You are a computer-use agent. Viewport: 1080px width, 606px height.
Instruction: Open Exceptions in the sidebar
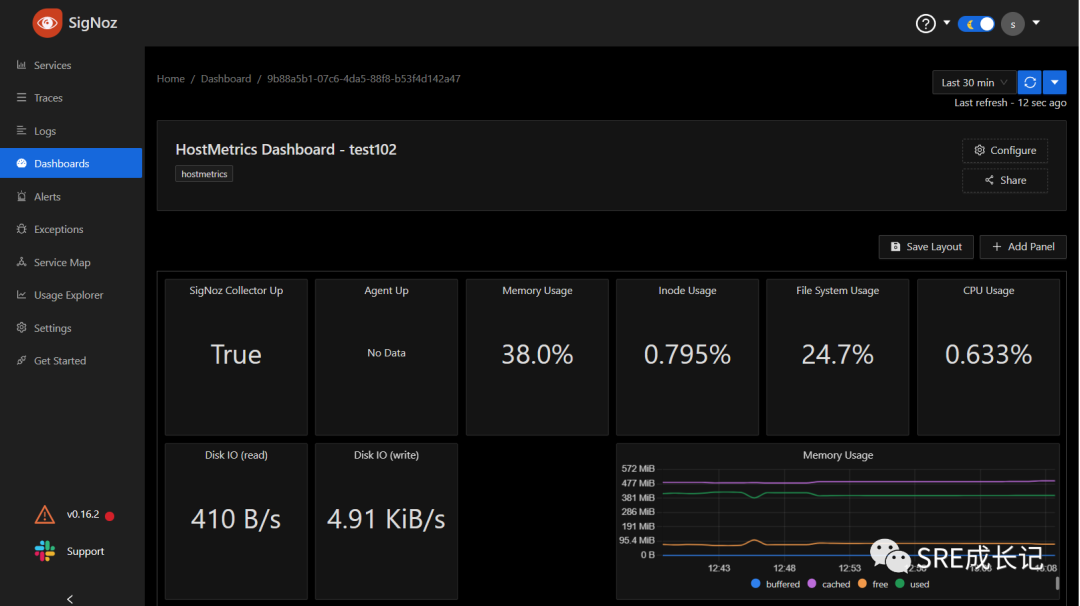(x=71, y=229)
